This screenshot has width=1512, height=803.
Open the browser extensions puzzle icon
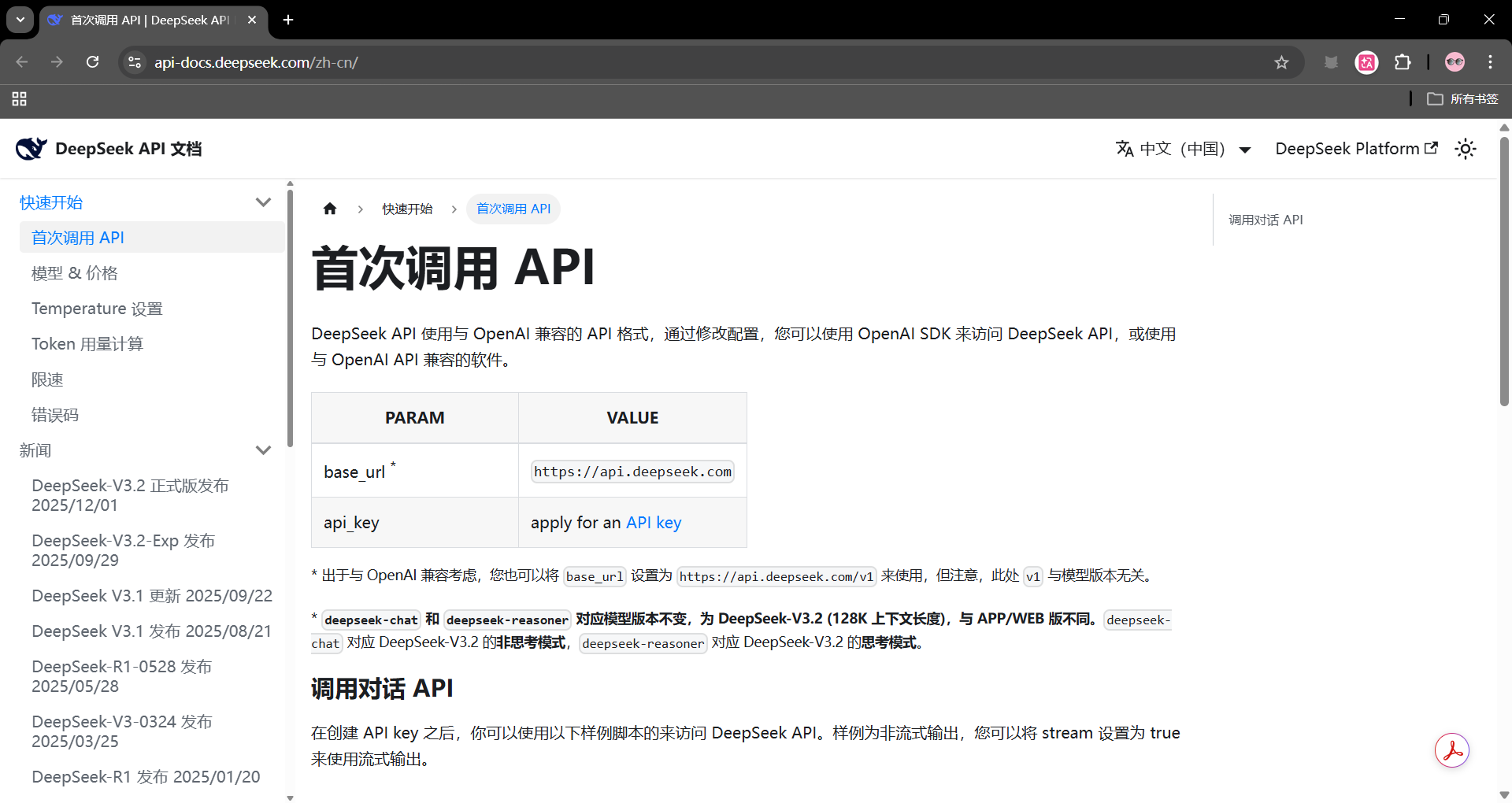(1403, 62)
